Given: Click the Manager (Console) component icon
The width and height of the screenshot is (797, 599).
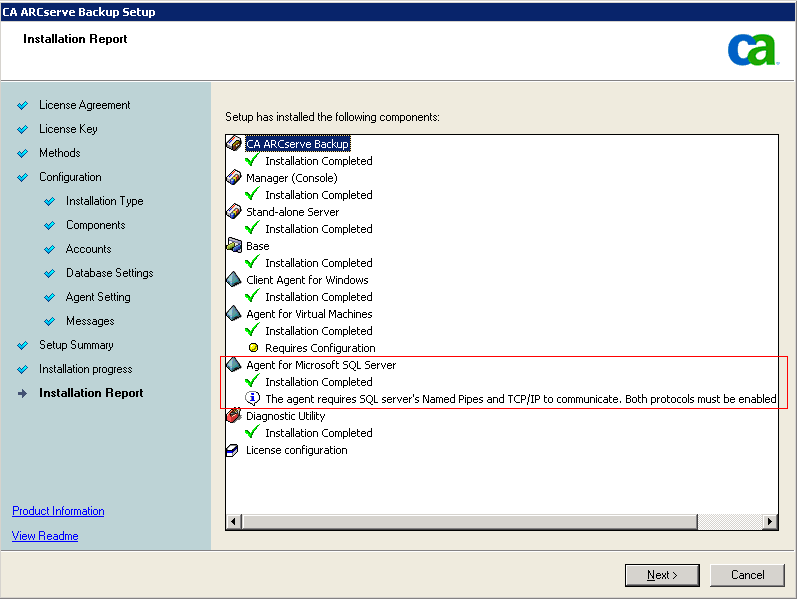Looking at the screenshot, I should click(234, 178).
